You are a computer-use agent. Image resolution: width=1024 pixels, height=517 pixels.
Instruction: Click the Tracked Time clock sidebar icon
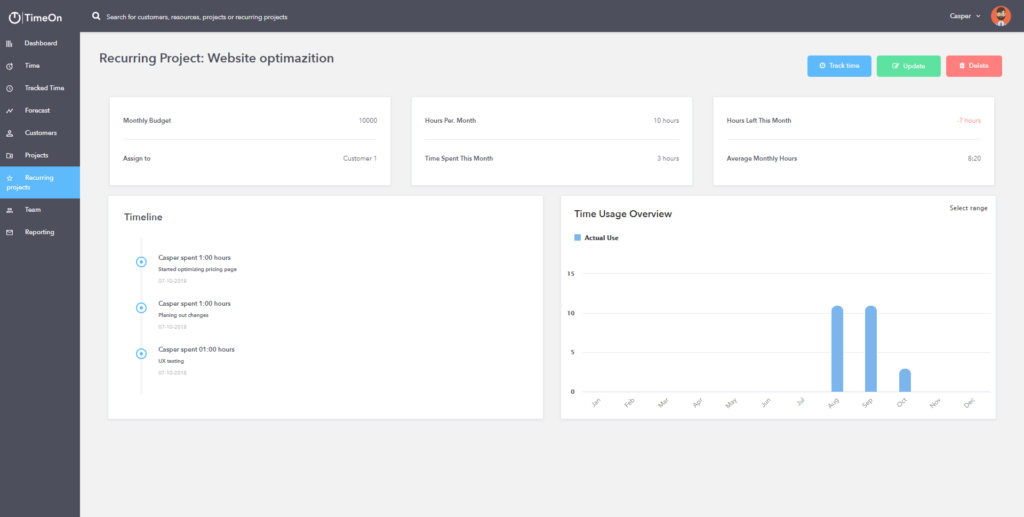[x=9, y=88]
